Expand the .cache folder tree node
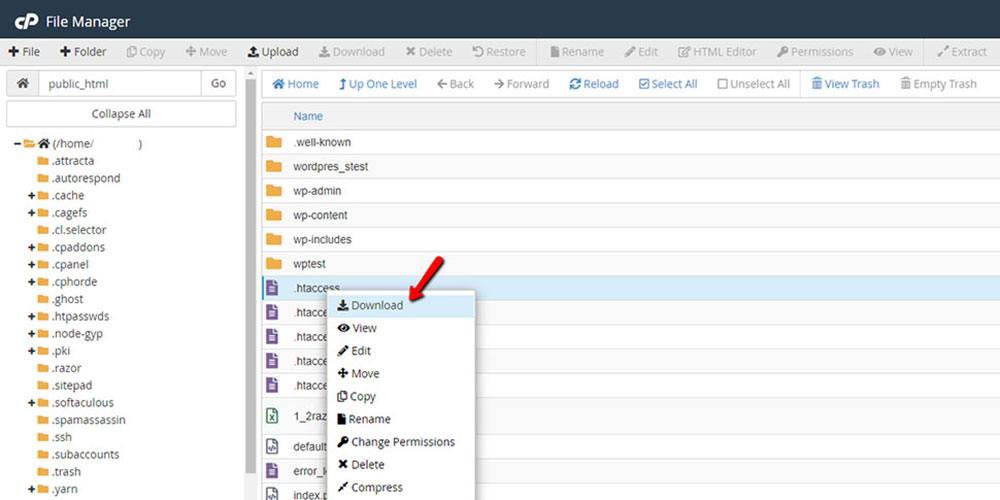Screen dimensions: 1000x500 (32, 196)
